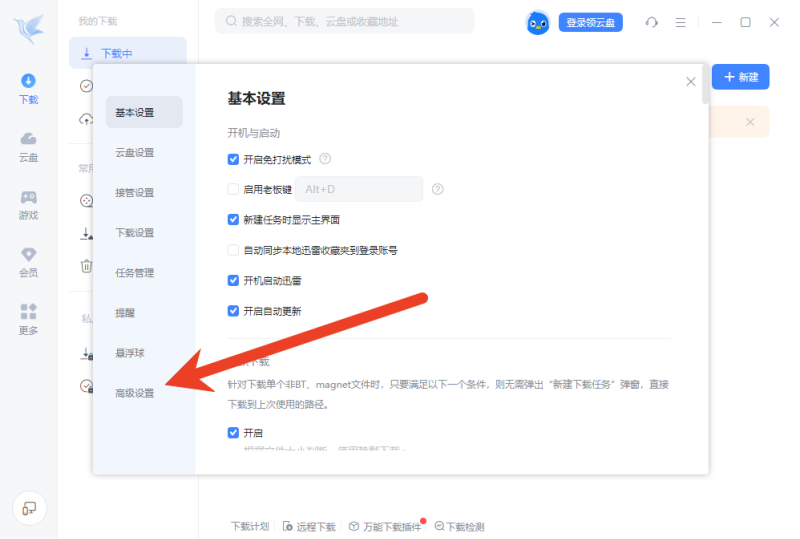Viewport: 800px width, 539px height.
Task: Select 下载设置 tab
Action: [135, 233]
